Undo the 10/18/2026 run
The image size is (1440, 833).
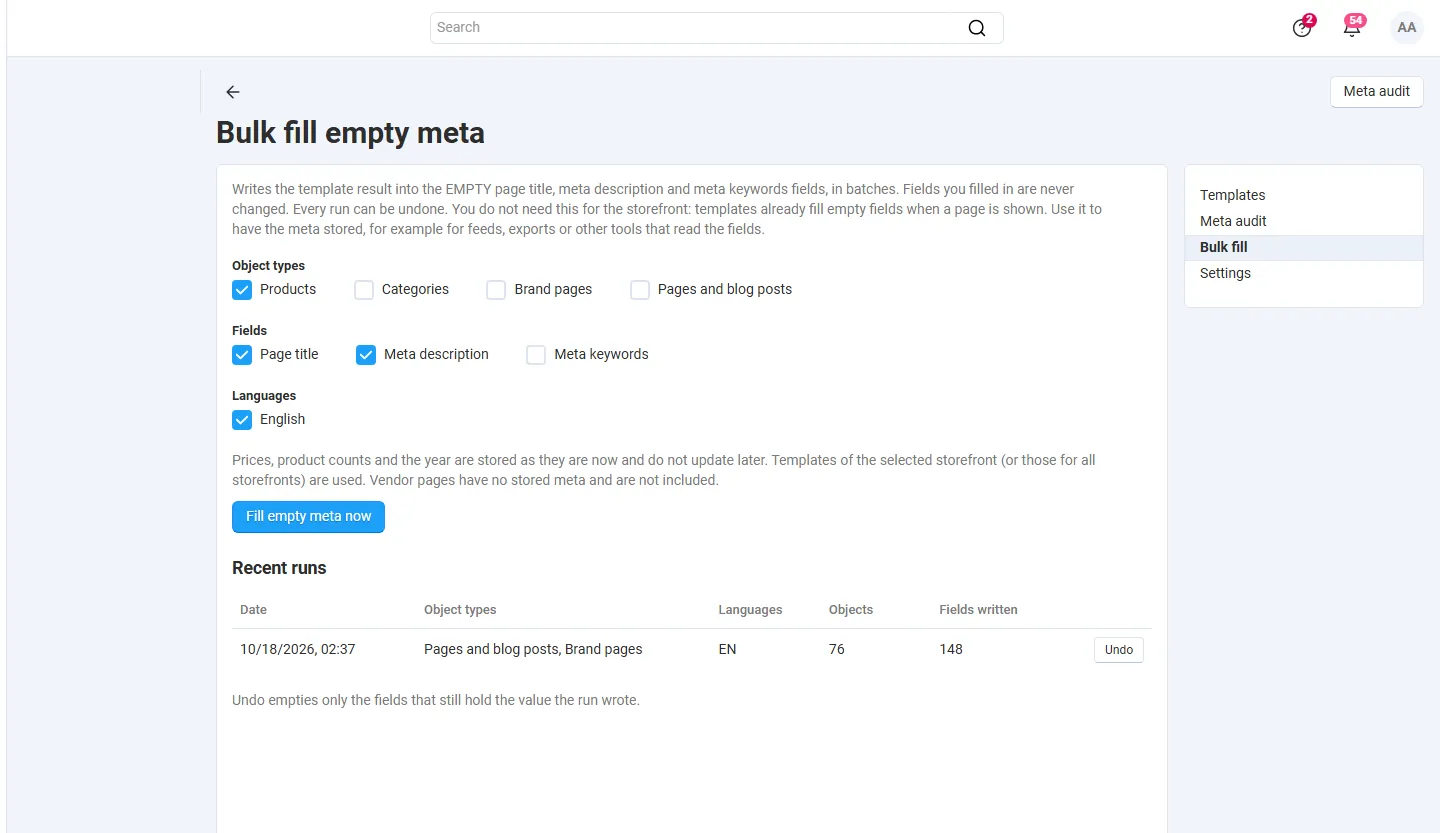click(1119, 650)
